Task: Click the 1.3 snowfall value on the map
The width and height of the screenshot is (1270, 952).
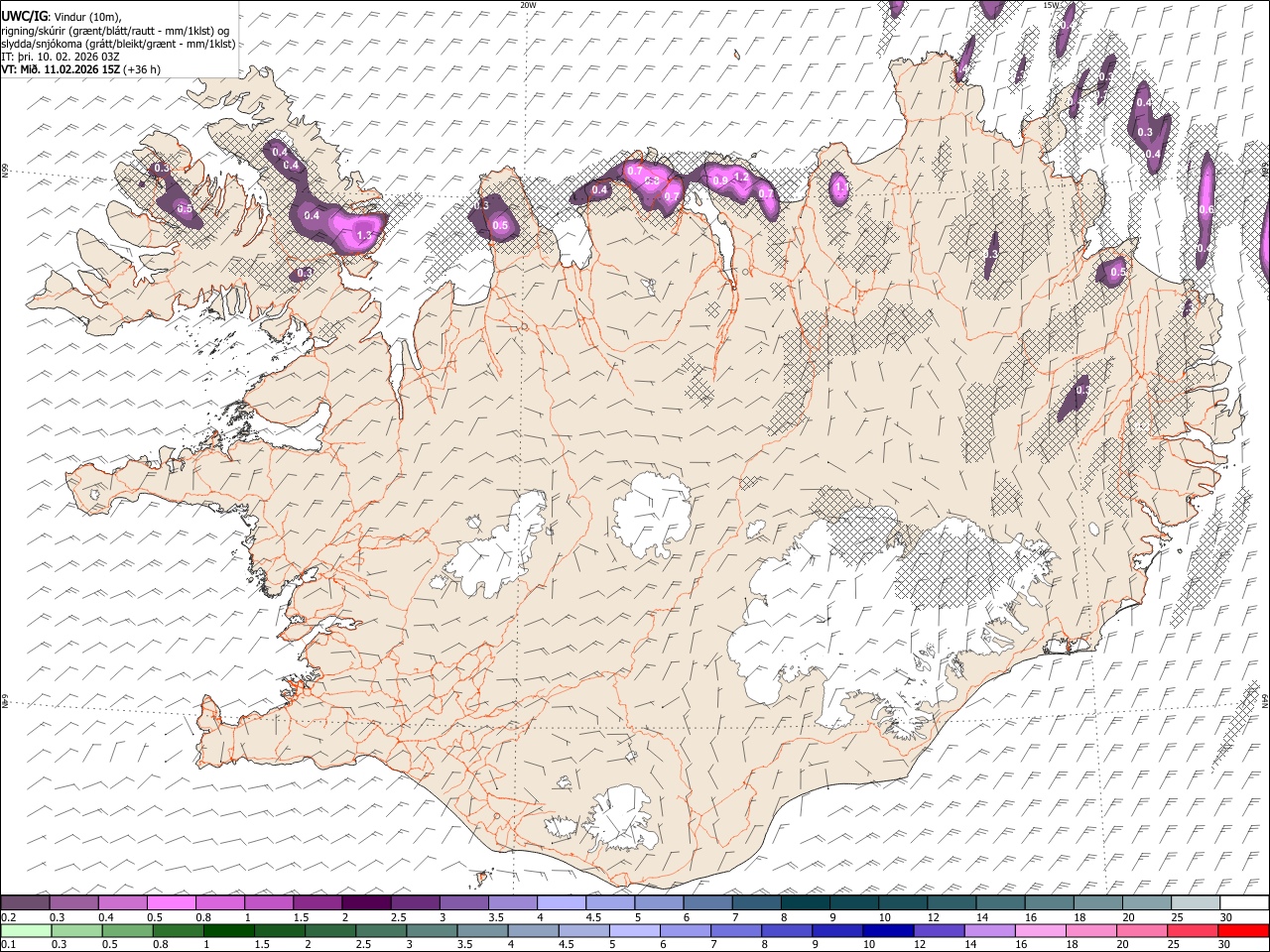Action: pyautogui.click(x=363, y=236)
